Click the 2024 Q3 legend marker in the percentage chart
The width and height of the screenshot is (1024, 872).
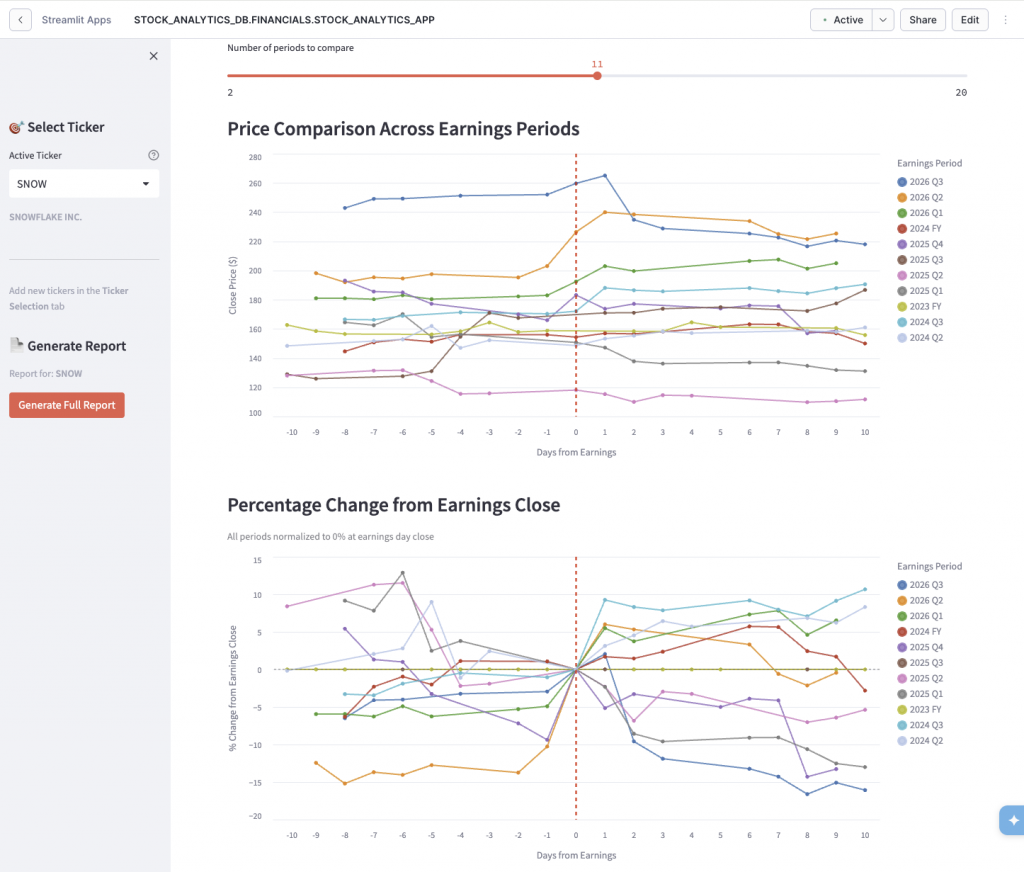[903, 726]
